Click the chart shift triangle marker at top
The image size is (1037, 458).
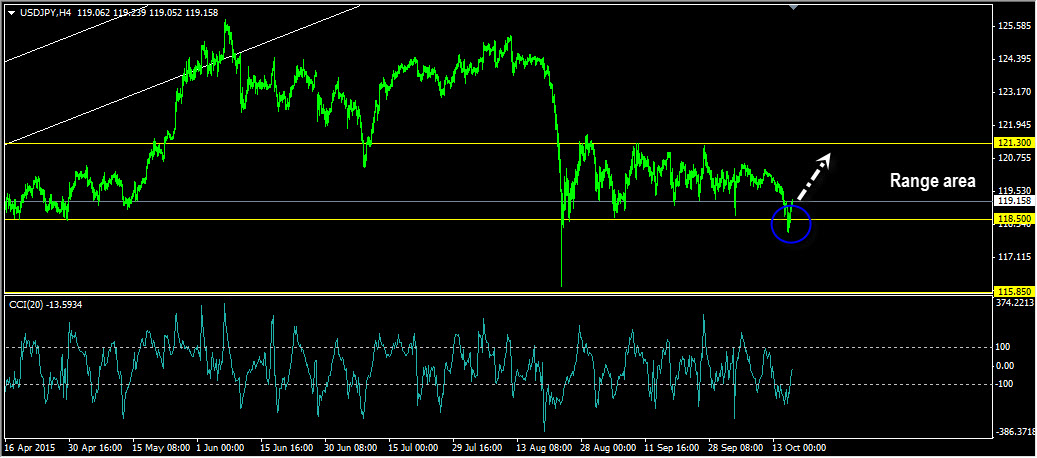(794, 8)
